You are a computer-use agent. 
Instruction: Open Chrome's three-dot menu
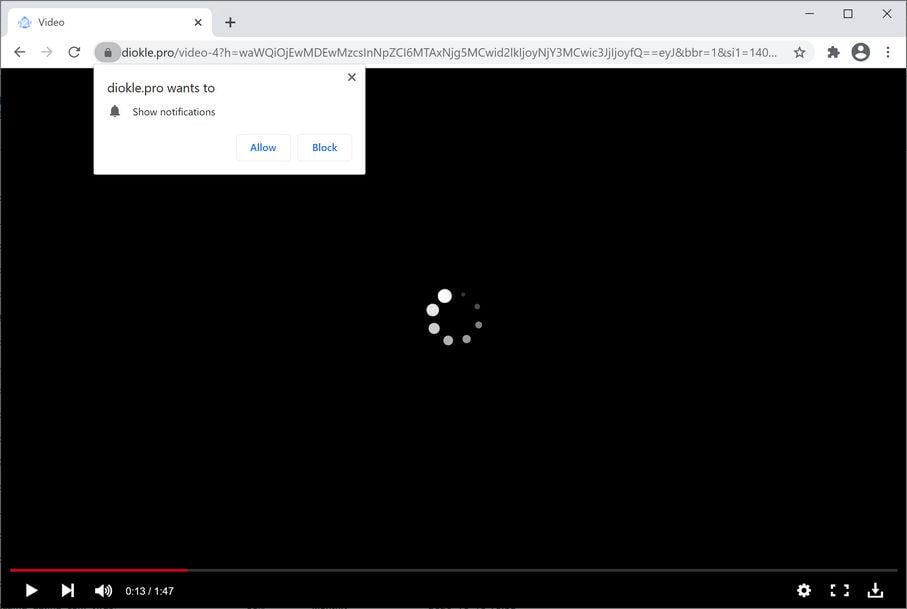point(888,51)
